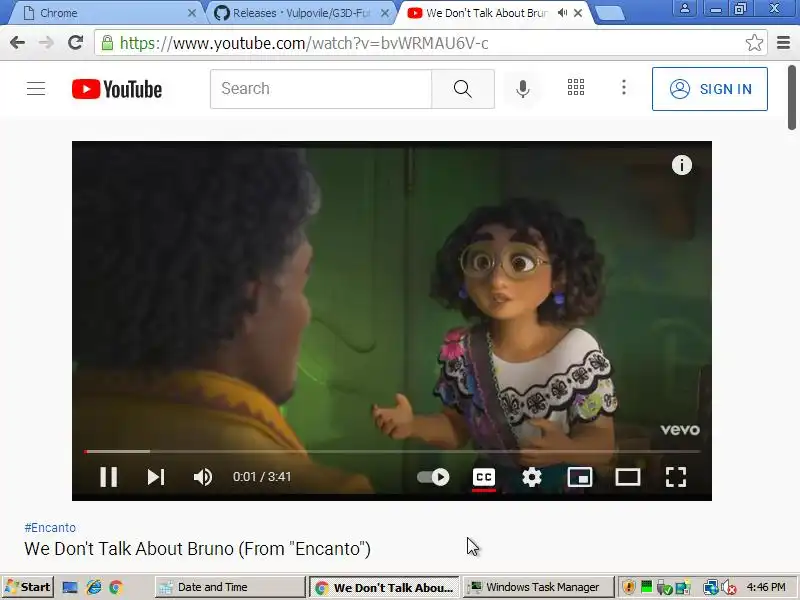The height and width of the screenshot is (600, 800).
Task: Launch Internet Explorer from quick launch
Action: pyautogui.click(x=93, y=588)
